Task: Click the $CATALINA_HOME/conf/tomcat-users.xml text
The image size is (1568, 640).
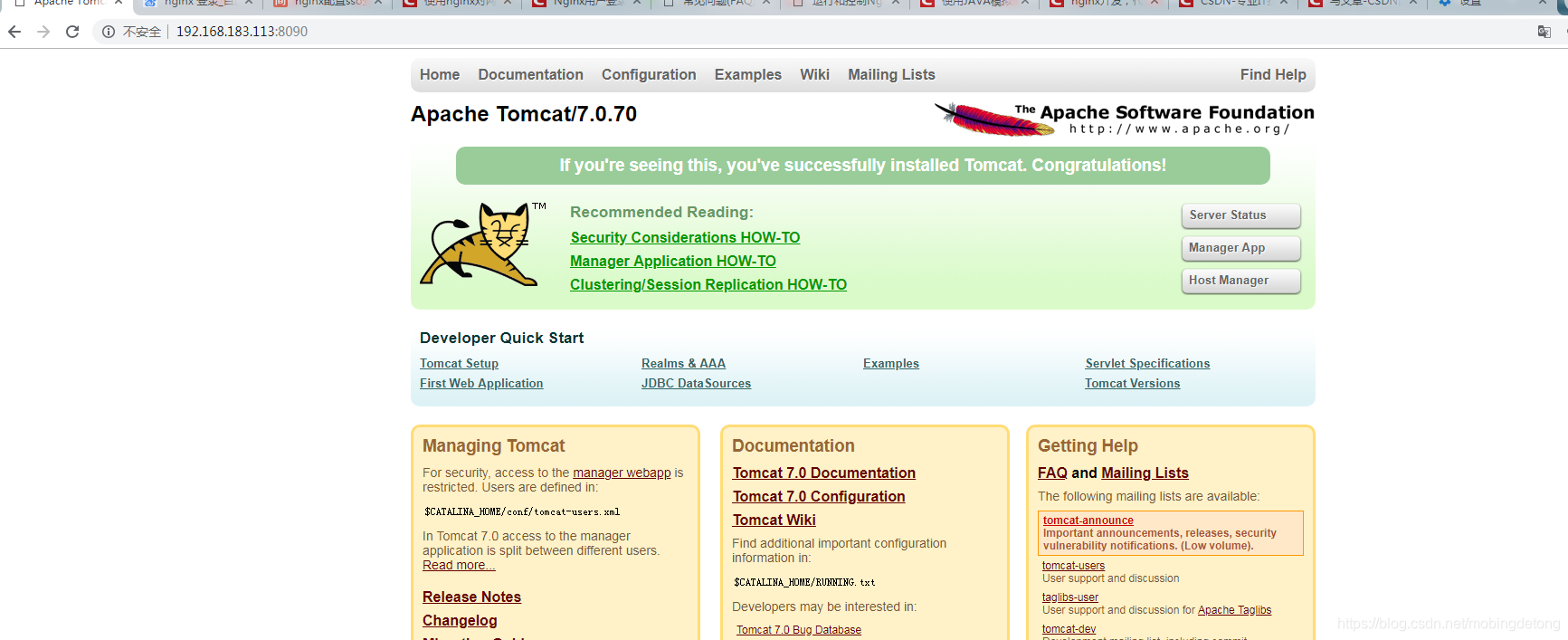Action: (522, 512)
